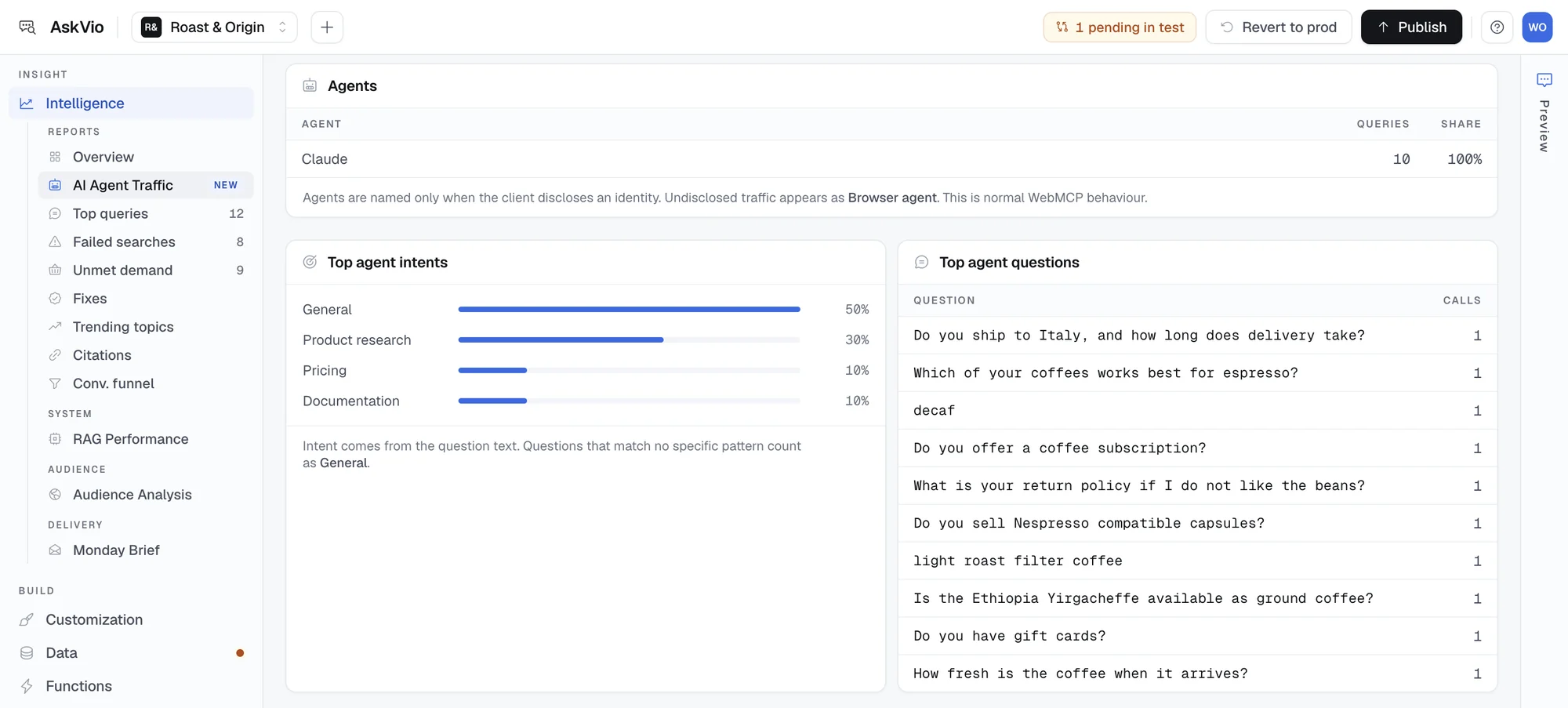Viewport: 1568px width, 708px height.
Task: Click the Customization brush icon
Action: 27,619
